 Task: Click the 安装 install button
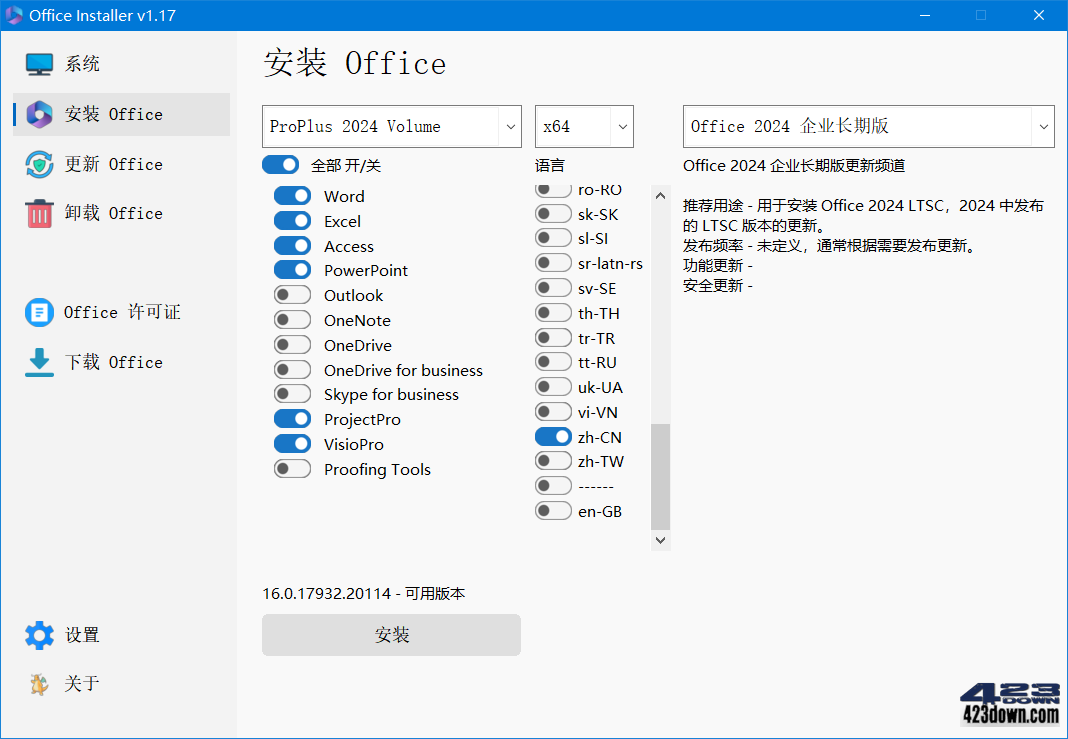coord(391,635)
